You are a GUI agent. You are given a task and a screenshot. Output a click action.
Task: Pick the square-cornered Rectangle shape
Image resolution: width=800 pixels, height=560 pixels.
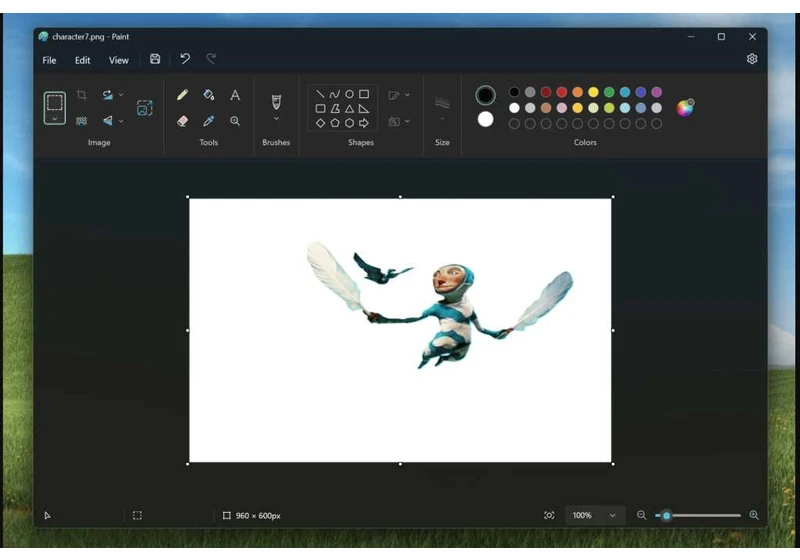pos(364,94)
